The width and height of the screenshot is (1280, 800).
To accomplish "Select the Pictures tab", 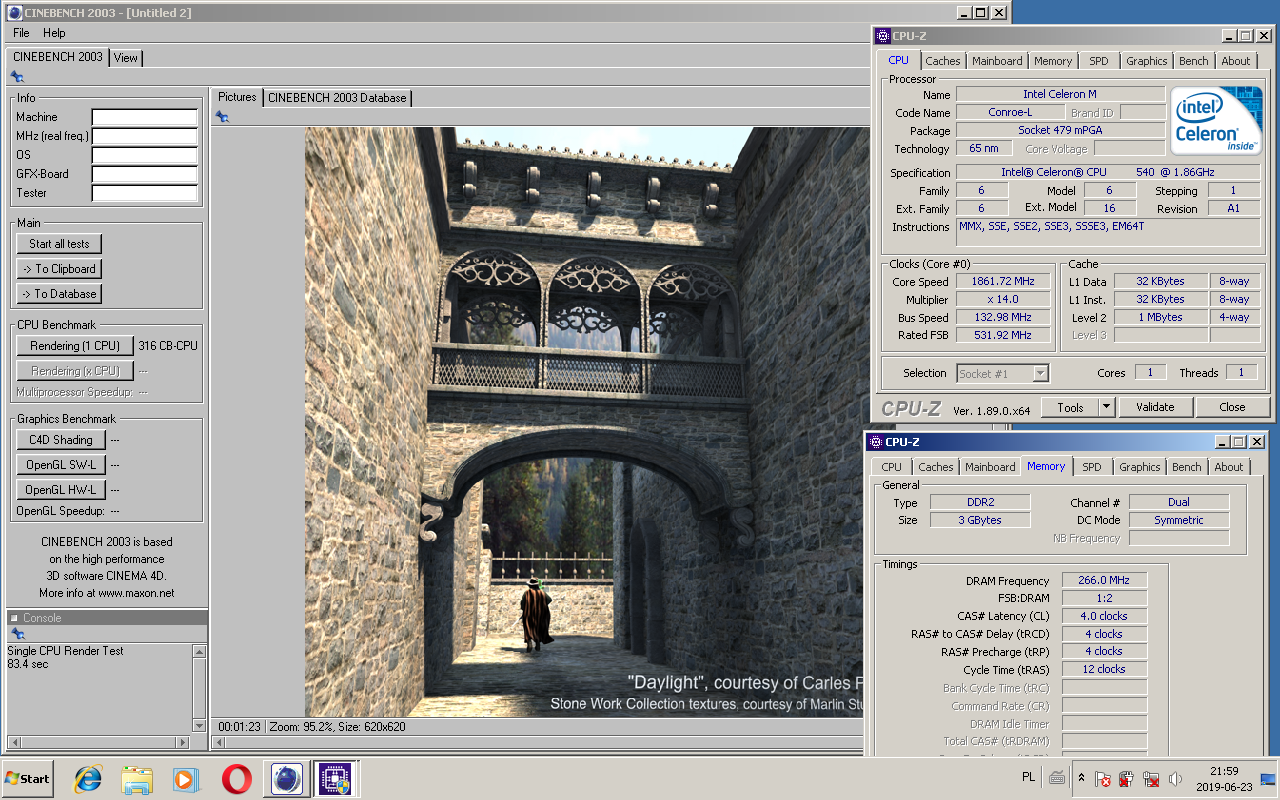I will [237, 97].
